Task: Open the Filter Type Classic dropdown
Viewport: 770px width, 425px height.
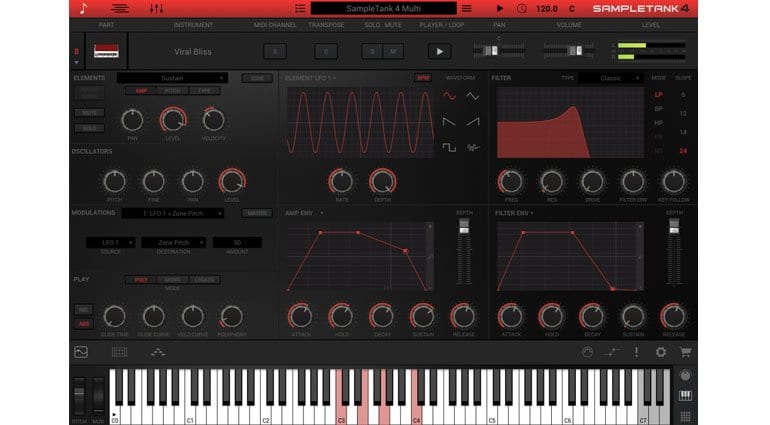Action: [x=611, y=78]
